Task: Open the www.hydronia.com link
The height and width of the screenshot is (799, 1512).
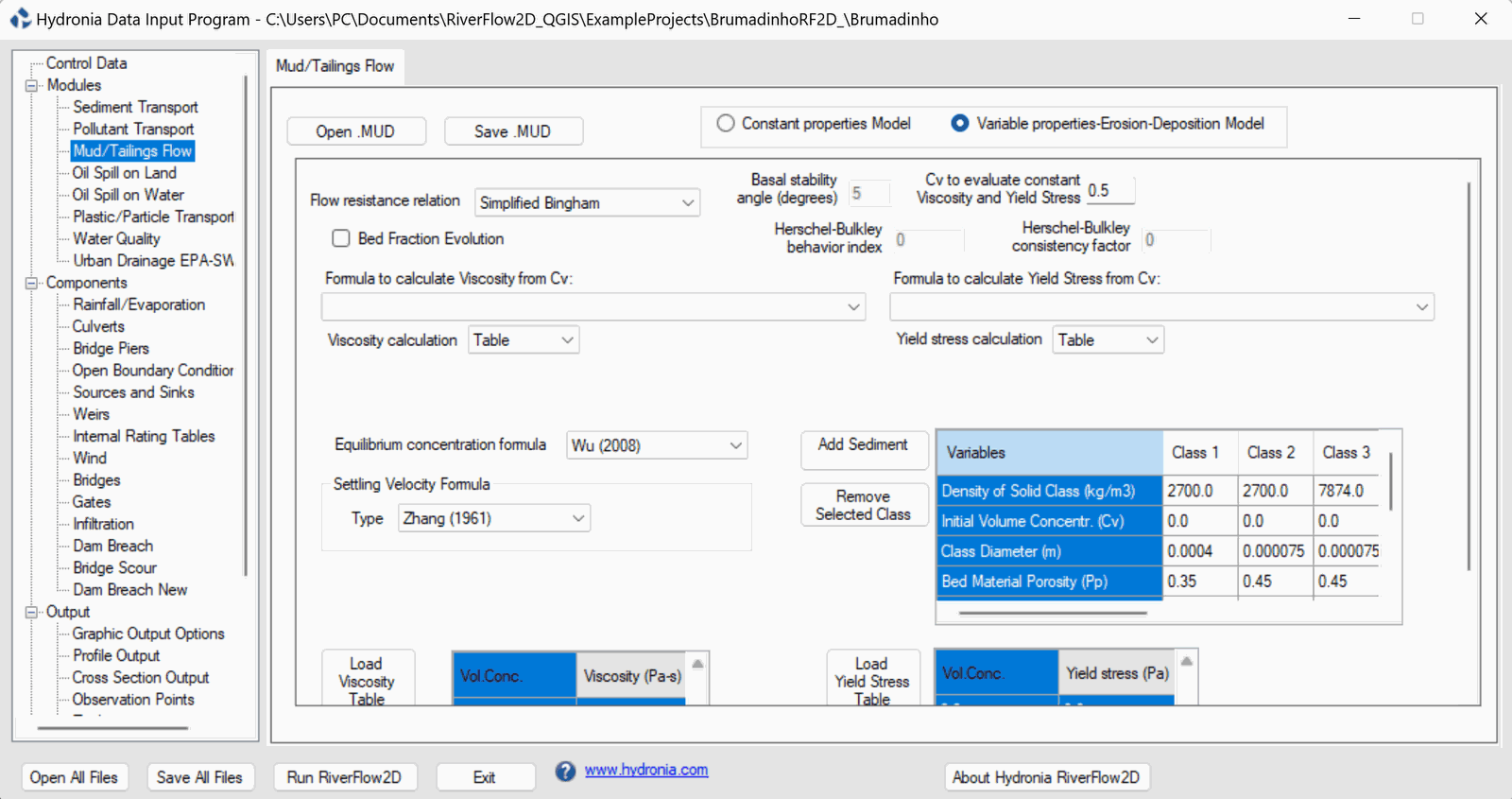Action: 646,770
